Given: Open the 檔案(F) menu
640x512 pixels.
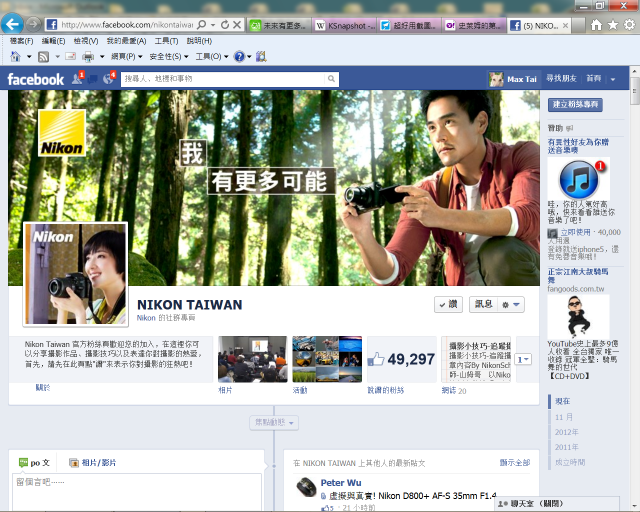Looking at the screenshot, I should pyautogui.click(x=21, y=41).
